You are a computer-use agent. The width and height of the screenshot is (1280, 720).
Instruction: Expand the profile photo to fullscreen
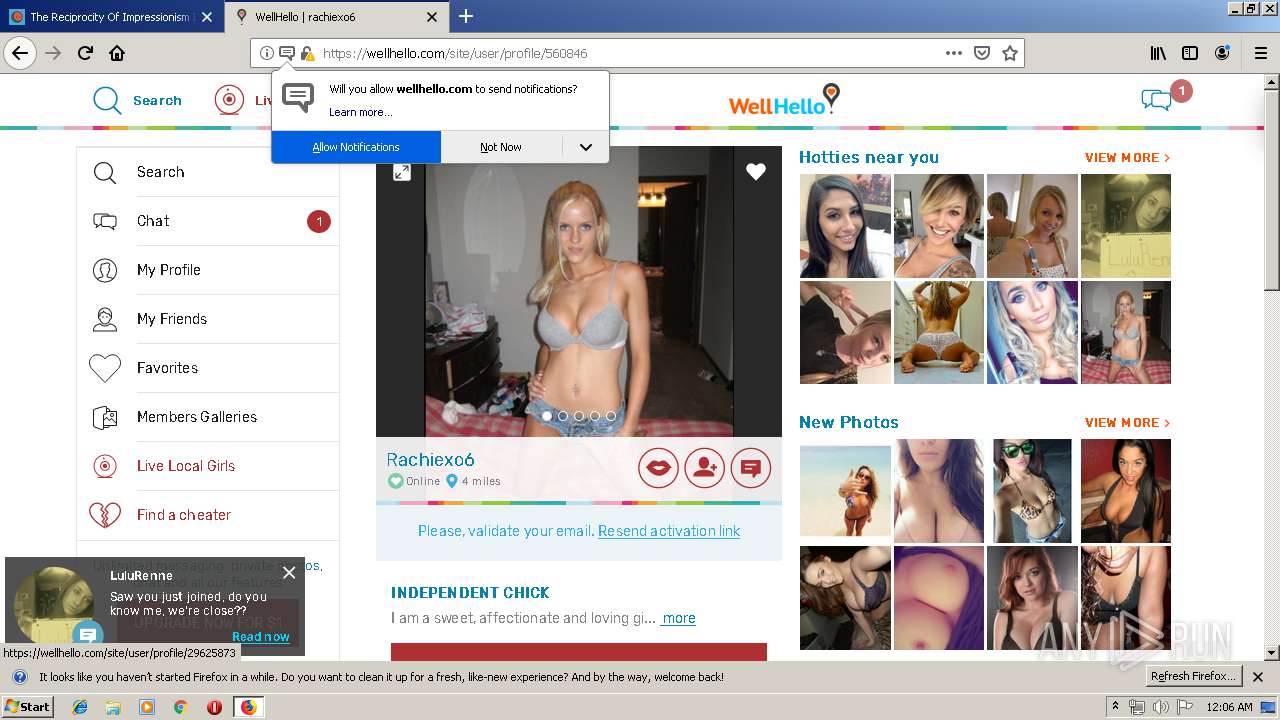pyautogui.click(x=401, y=172)
